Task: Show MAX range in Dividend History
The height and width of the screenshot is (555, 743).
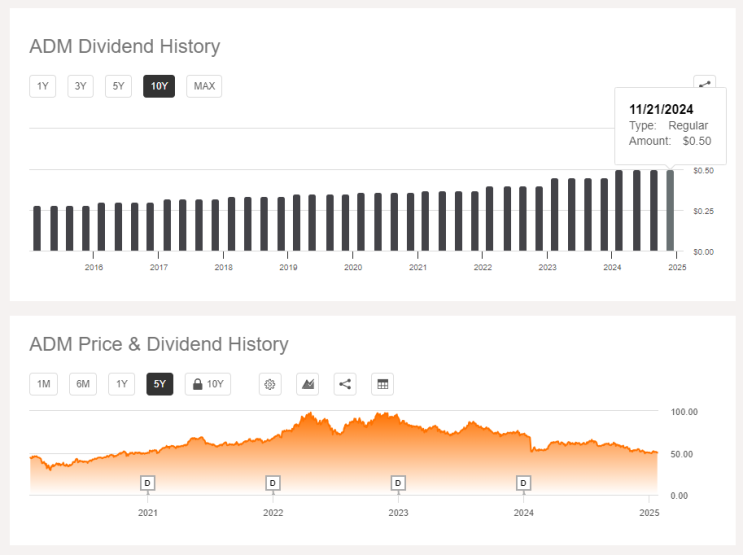Action: pos(204,86)
